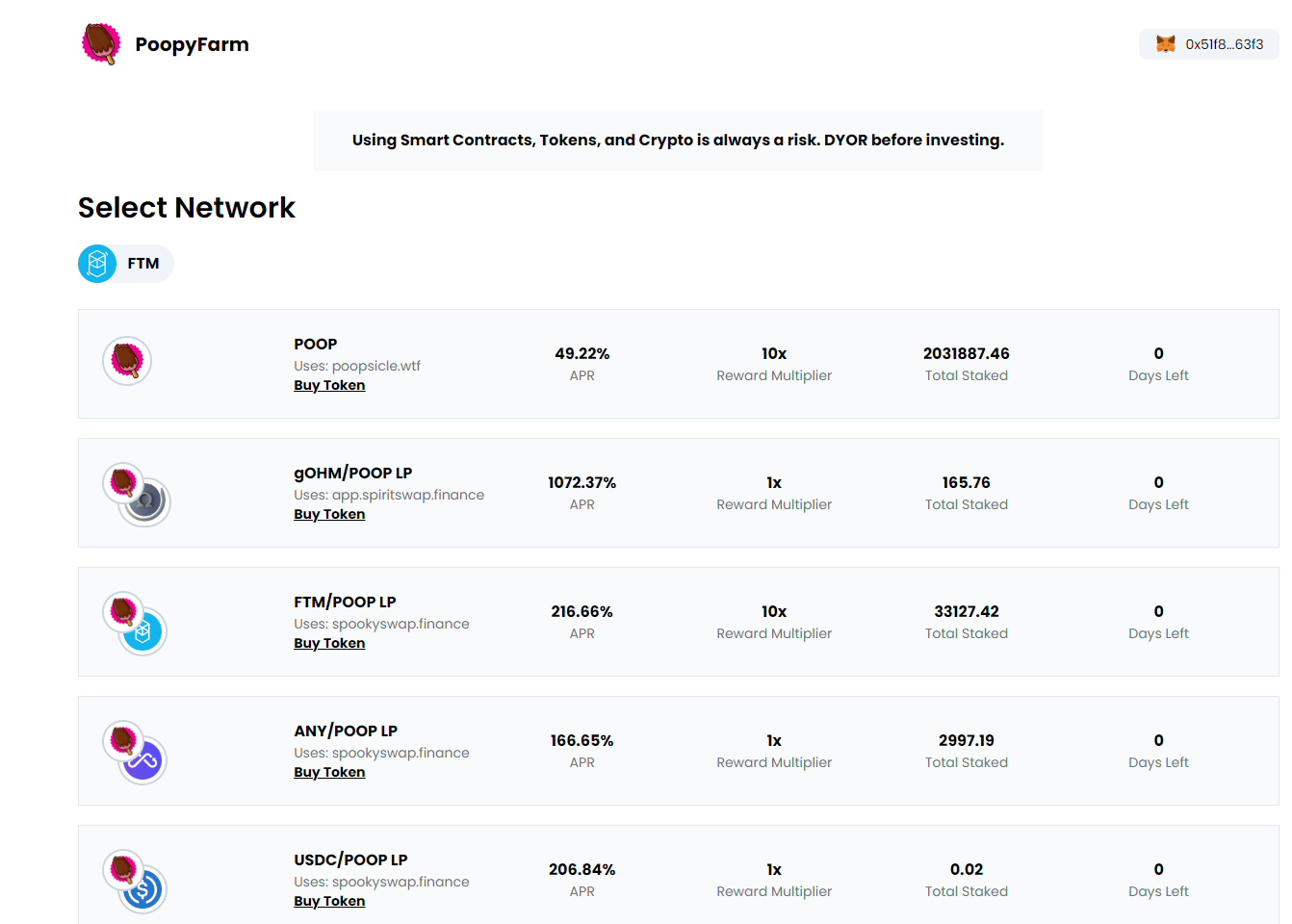The width and height of the screenshot is (1292, 924).
Task: Click the 2031887.46 total staked value
Action: pyautogui.click(x=967, y=353)
